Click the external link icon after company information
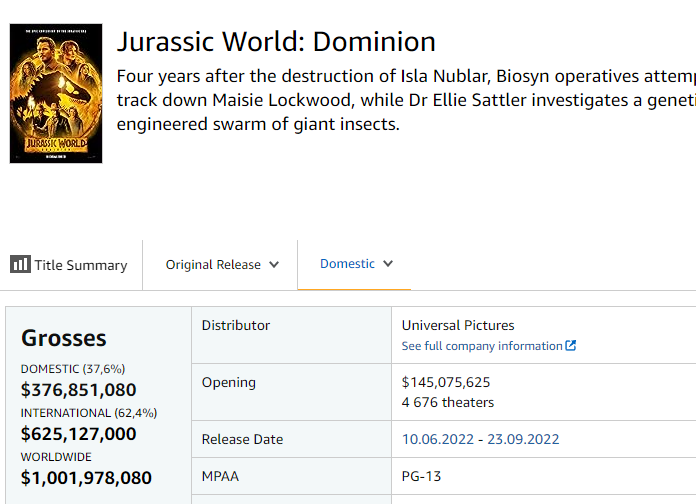Image resolution: width=696 pixels, height=504 pixels. point(571,345)
